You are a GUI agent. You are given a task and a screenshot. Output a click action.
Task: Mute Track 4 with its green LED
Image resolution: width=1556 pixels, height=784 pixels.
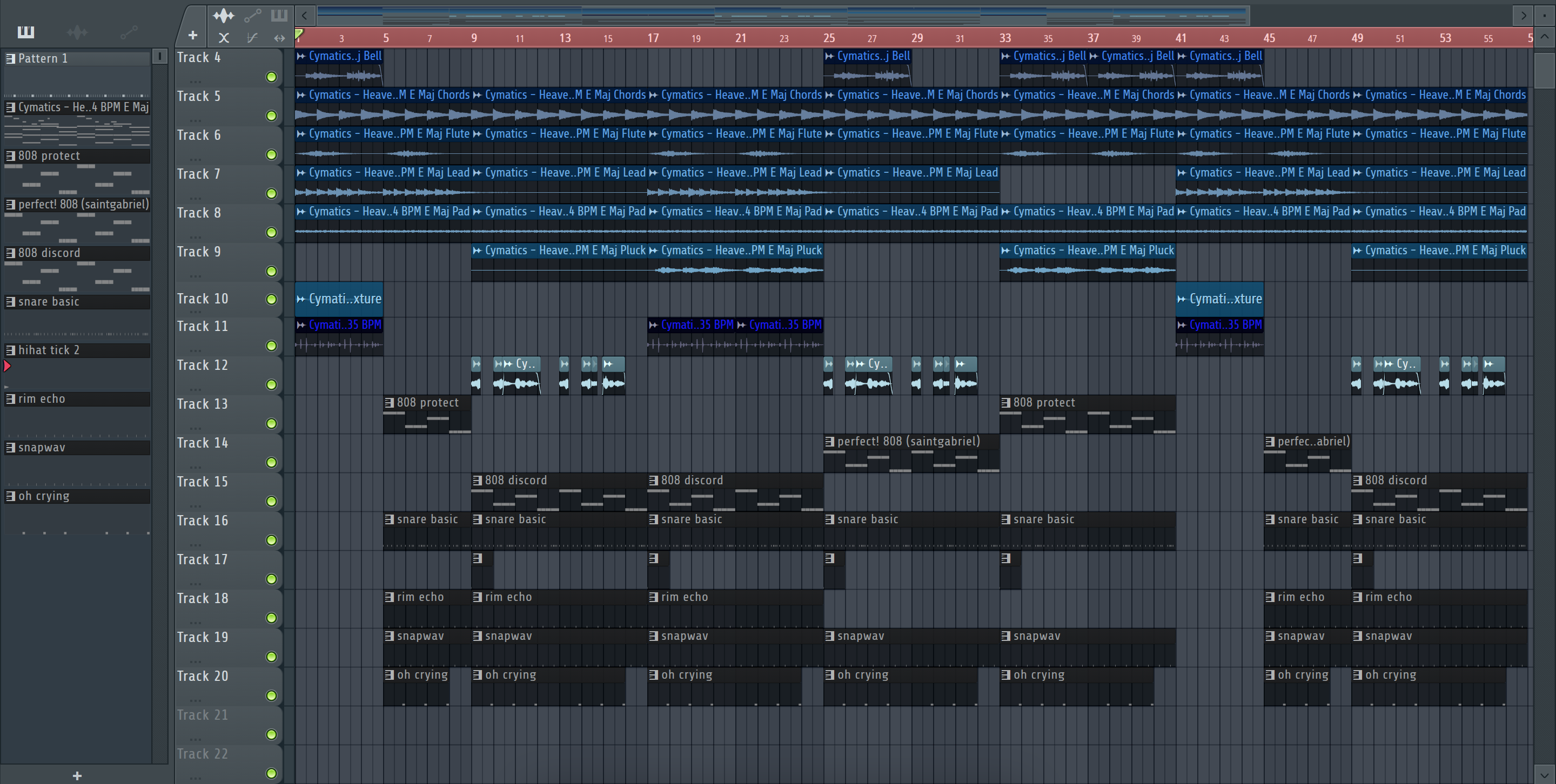[271, 77]
